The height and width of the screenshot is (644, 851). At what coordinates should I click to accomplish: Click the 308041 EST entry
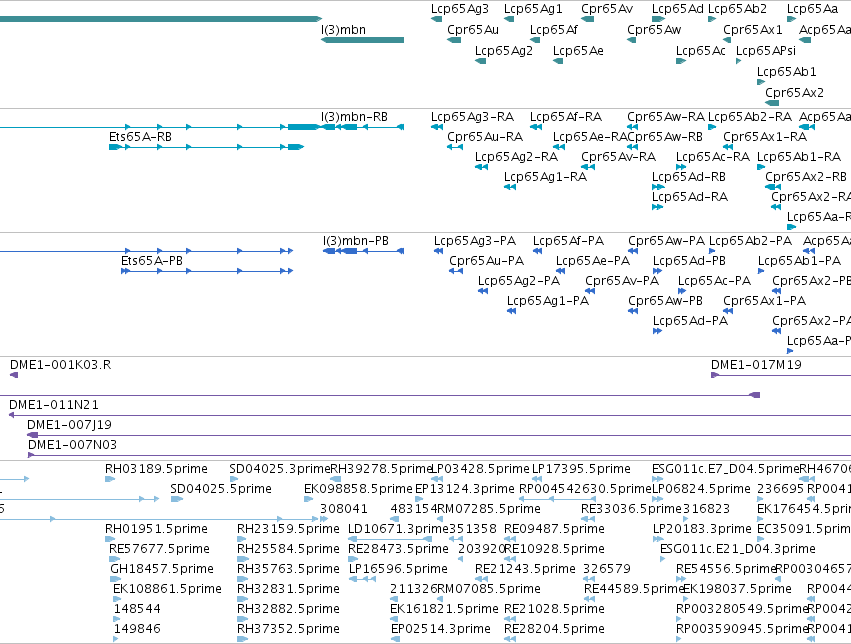[344, 509]
